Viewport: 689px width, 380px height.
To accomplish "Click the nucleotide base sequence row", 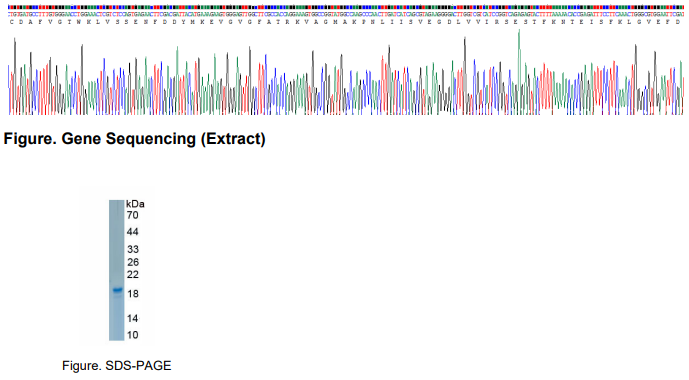I will tap(346, 14).
